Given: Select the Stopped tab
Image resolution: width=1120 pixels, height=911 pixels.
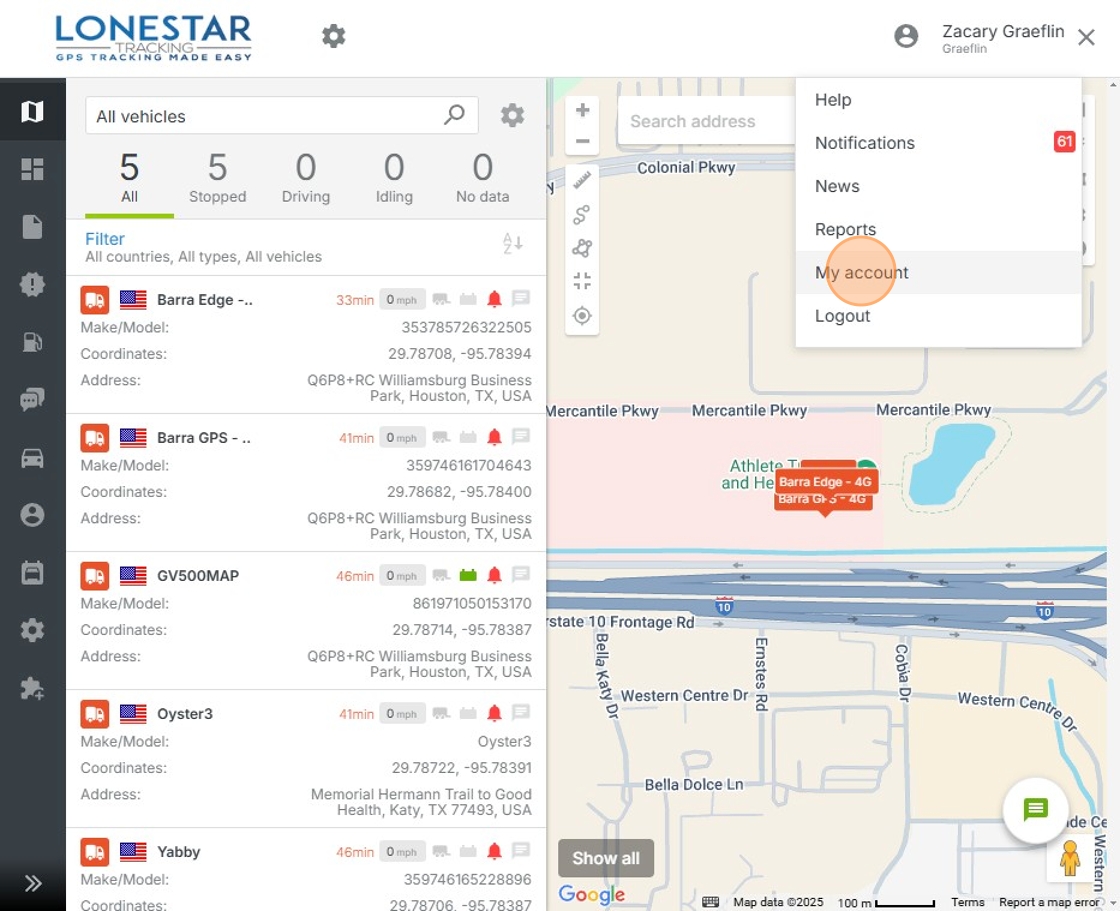Looking at the screenshot, I should click(x=217, y=179).
